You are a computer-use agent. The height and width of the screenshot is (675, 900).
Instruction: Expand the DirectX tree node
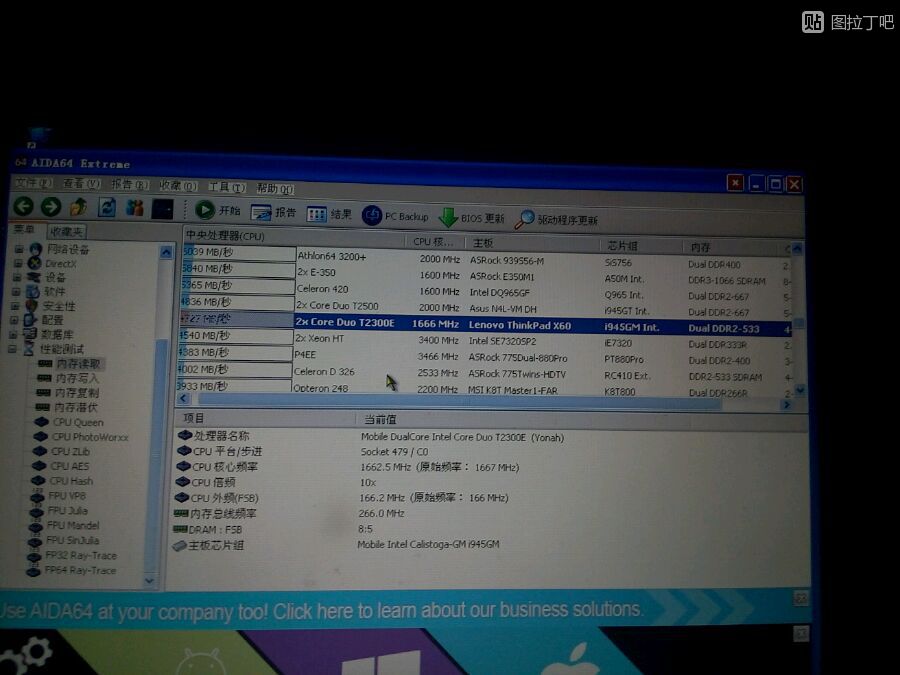tap(18, 263)
